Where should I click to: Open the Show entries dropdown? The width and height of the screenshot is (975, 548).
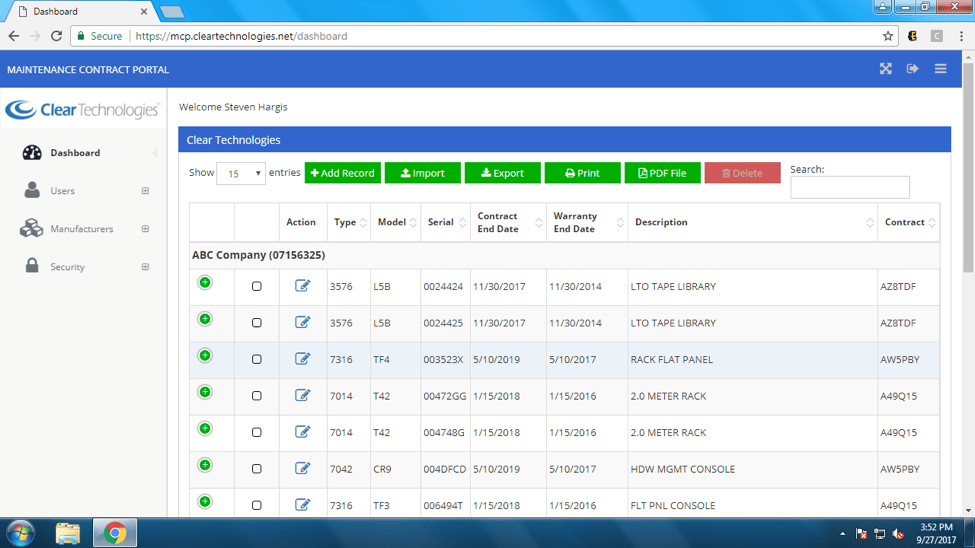241,173
